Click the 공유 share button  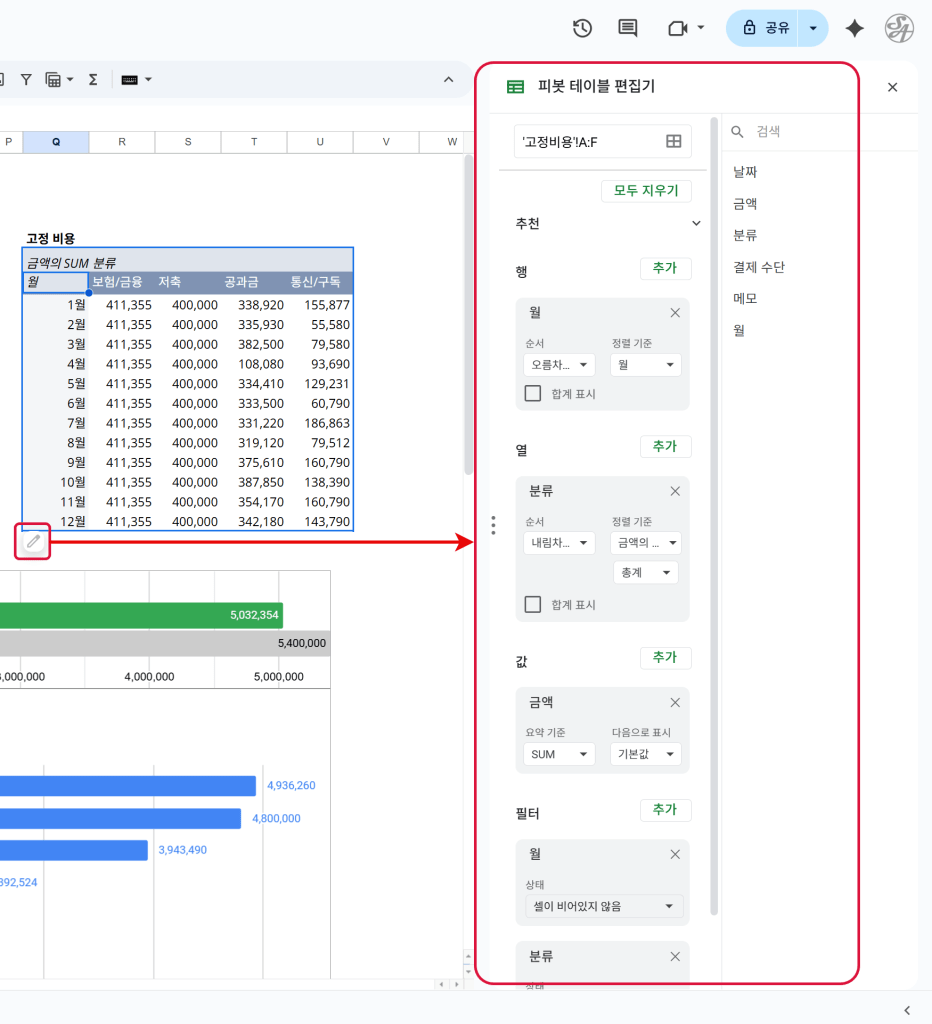click(767, 28)
